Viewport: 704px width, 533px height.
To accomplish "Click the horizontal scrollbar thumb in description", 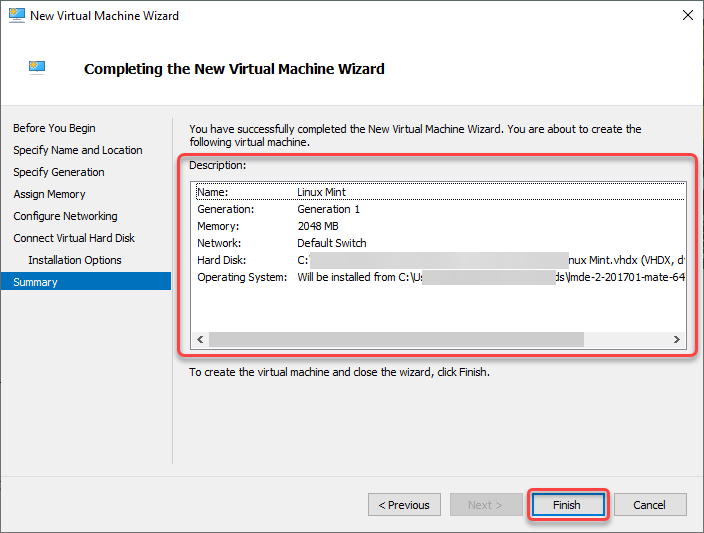I will click(x=396, y=339).
